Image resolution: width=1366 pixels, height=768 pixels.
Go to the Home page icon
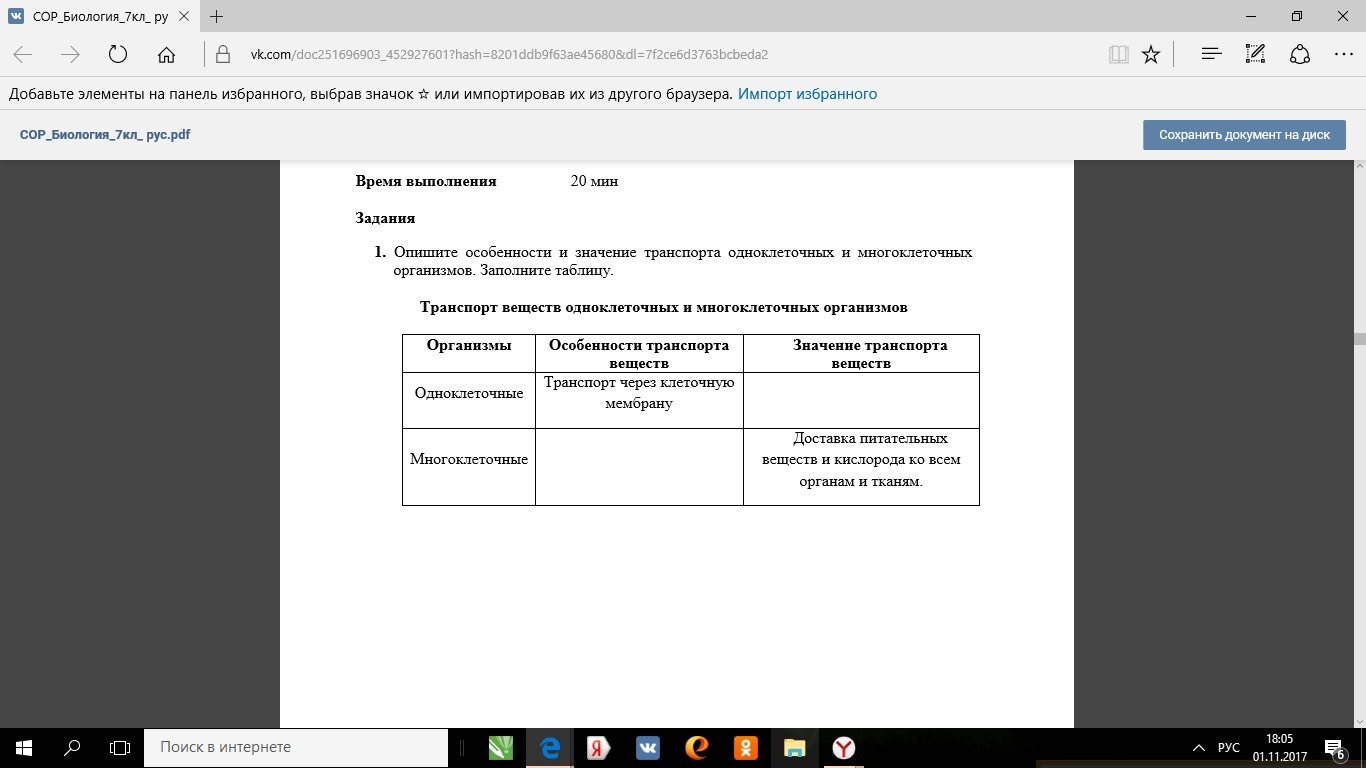[x=166, y=54]
